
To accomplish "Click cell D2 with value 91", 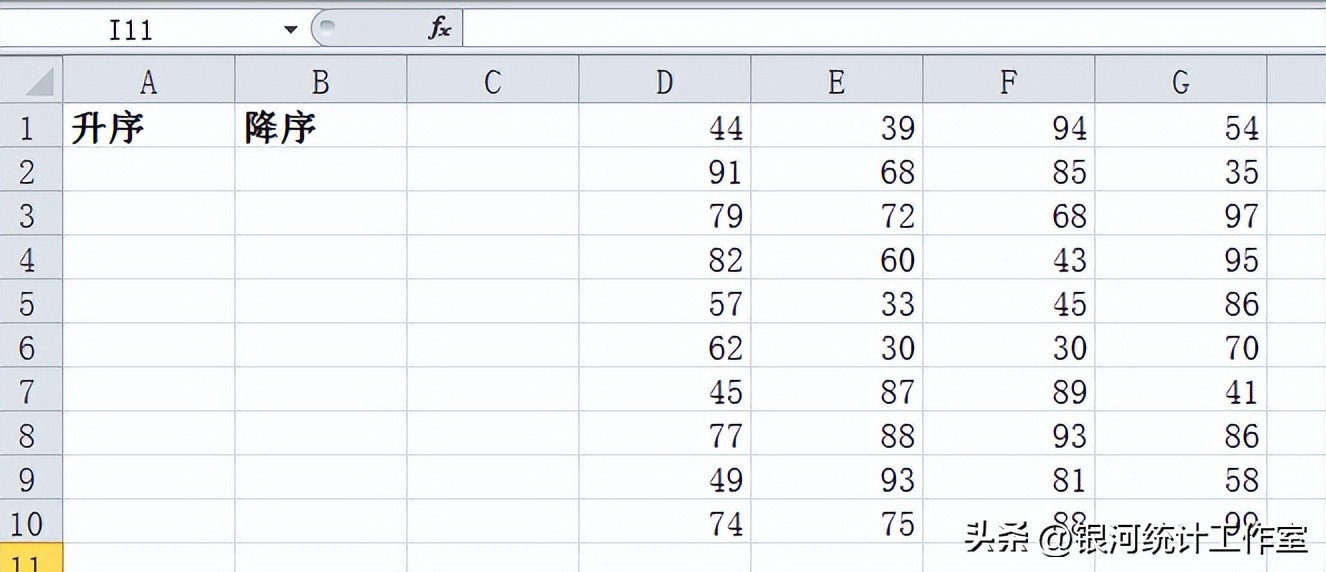I will click(665, 170).
